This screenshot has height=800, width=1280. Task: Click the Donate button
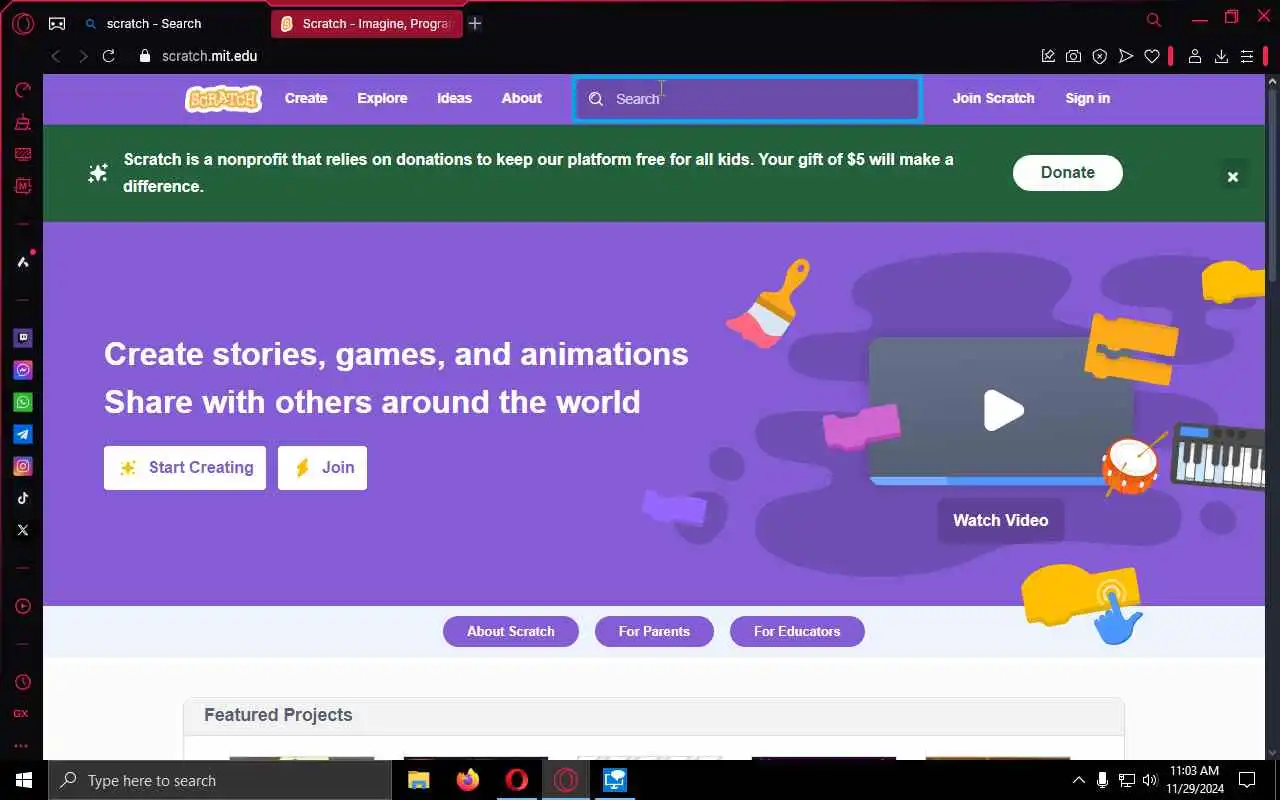[1068, 172]
